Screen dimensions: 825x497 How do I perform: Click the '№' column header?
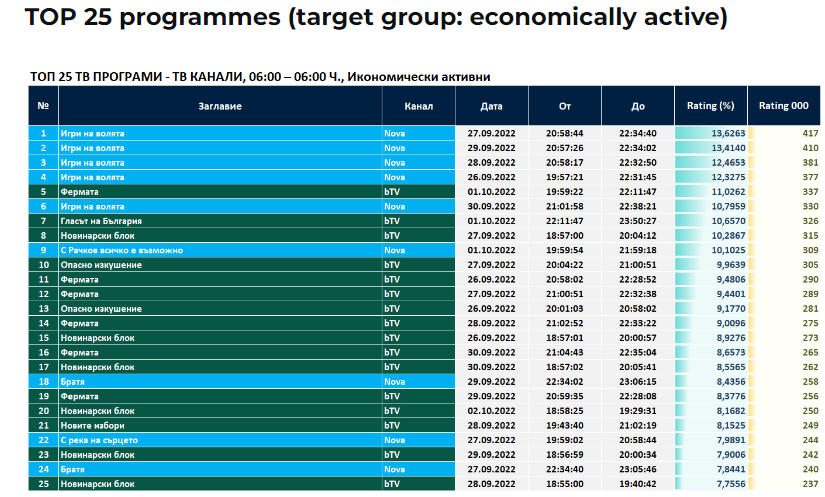tap(43, 106)
